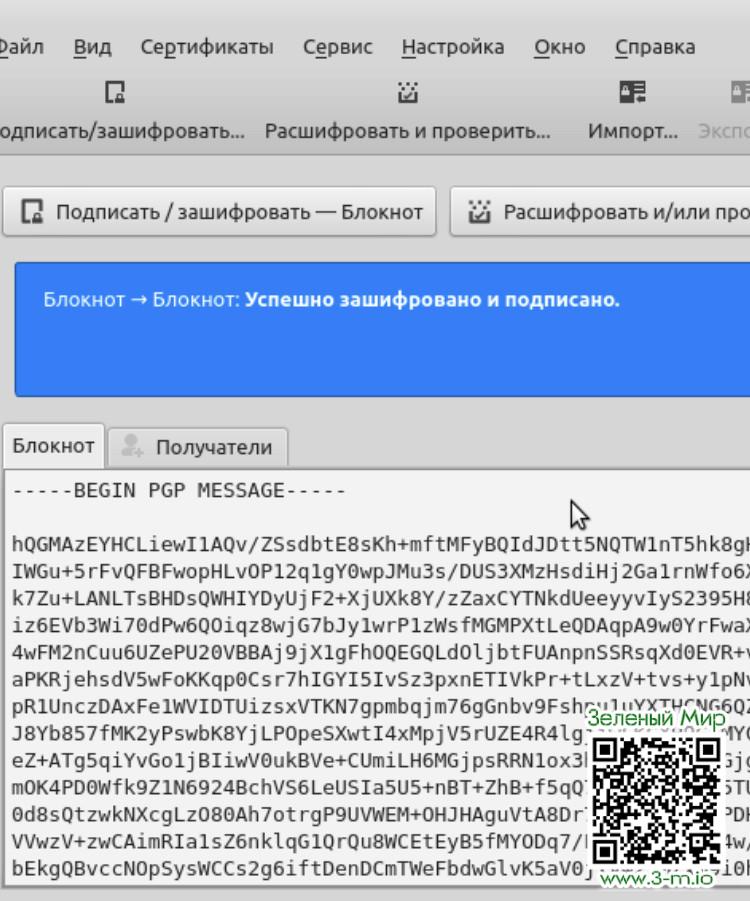
Task: Click the Sign/Encrypt toolbar icon
Action: [115, 94]
